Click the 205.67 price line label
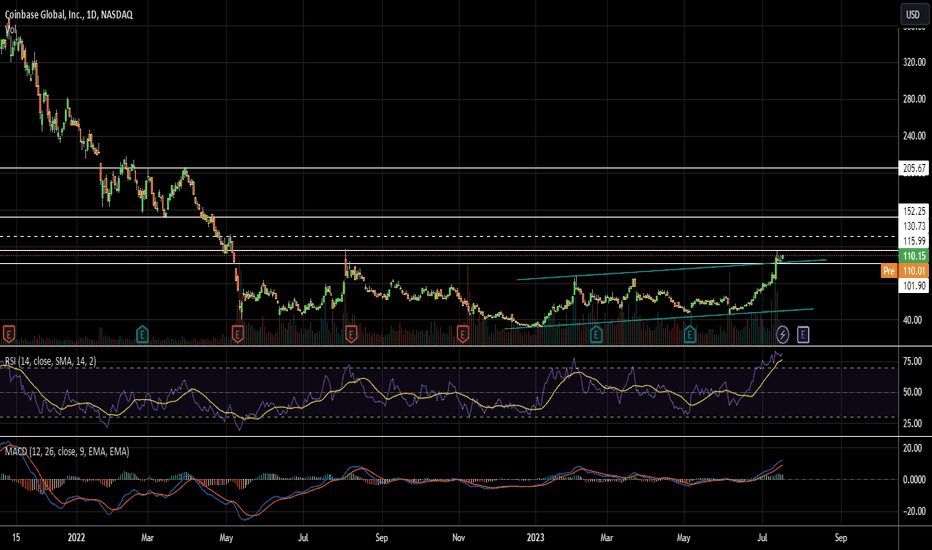Image resolution: width=932 pixels, height=550 pixels. 914,168
